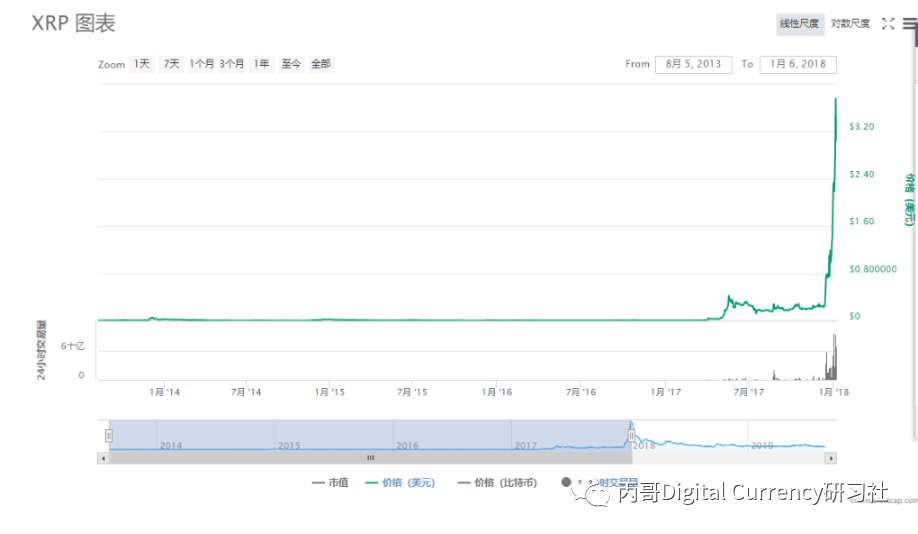Click the navigator right range handle
The height and width of the screenshot is (534, 918).
[632, 435]
